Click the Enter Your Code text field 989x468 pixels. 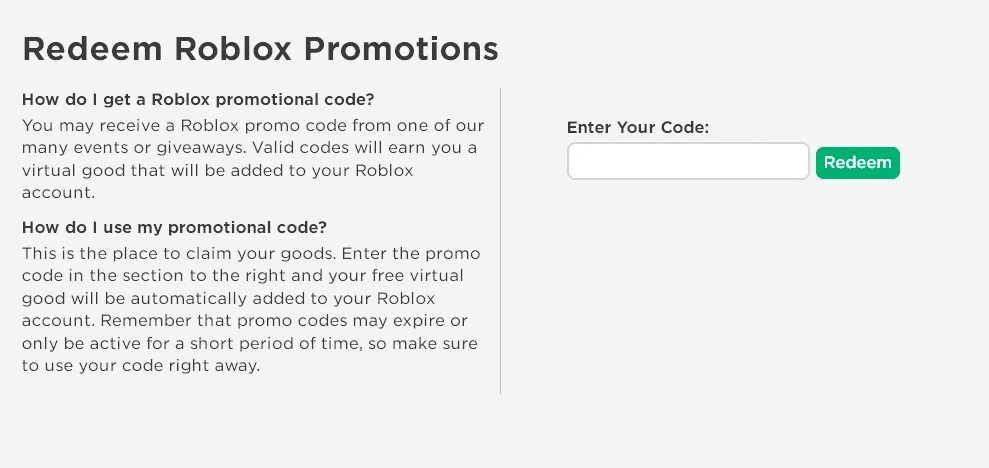click(x=687, y=161)
